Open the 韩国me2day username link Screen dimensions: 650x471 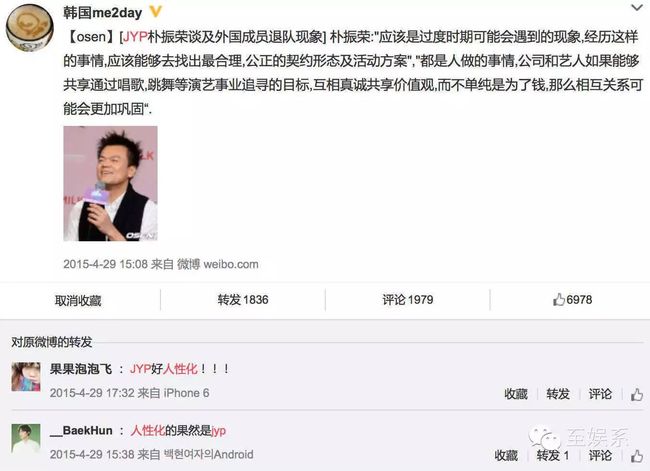[102, 12]
